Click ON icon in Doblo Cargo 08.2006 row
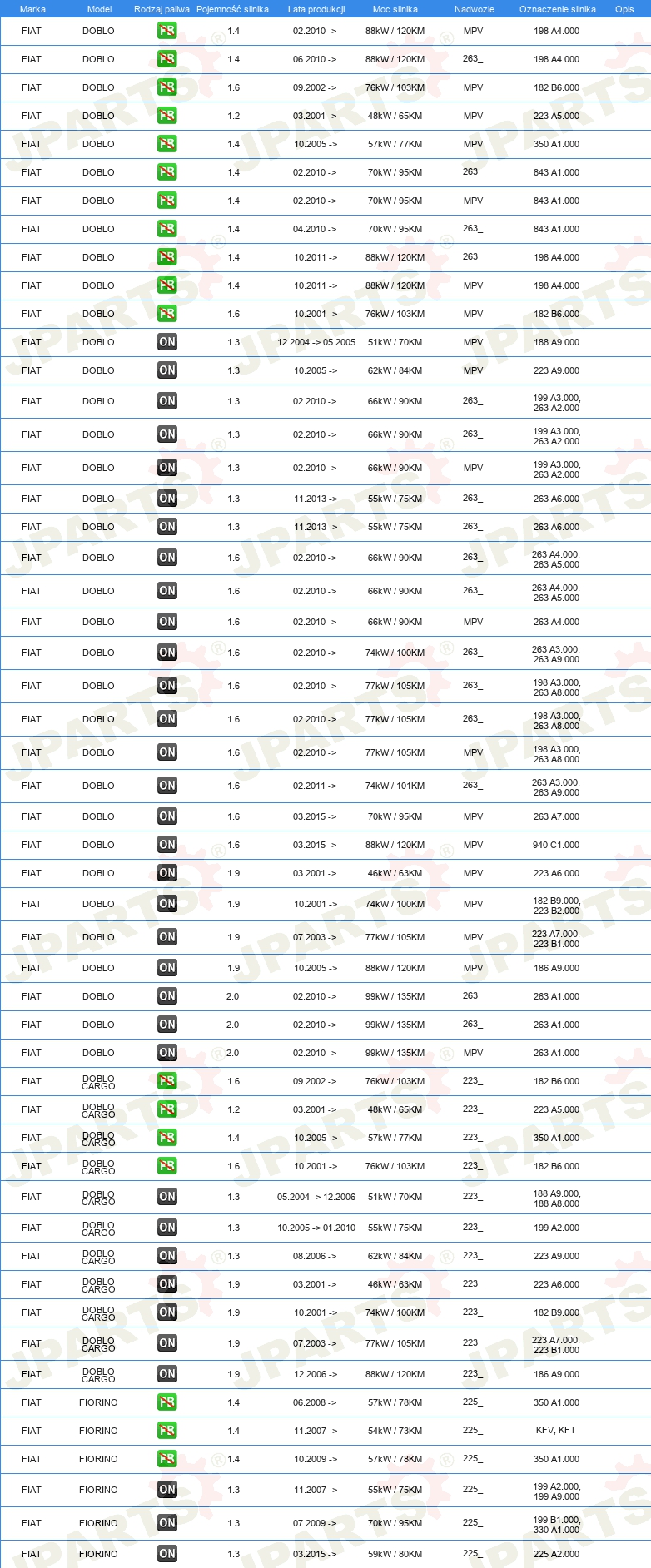Image resolution: width=651 pixels, height=1568 pixels. 167,1256
